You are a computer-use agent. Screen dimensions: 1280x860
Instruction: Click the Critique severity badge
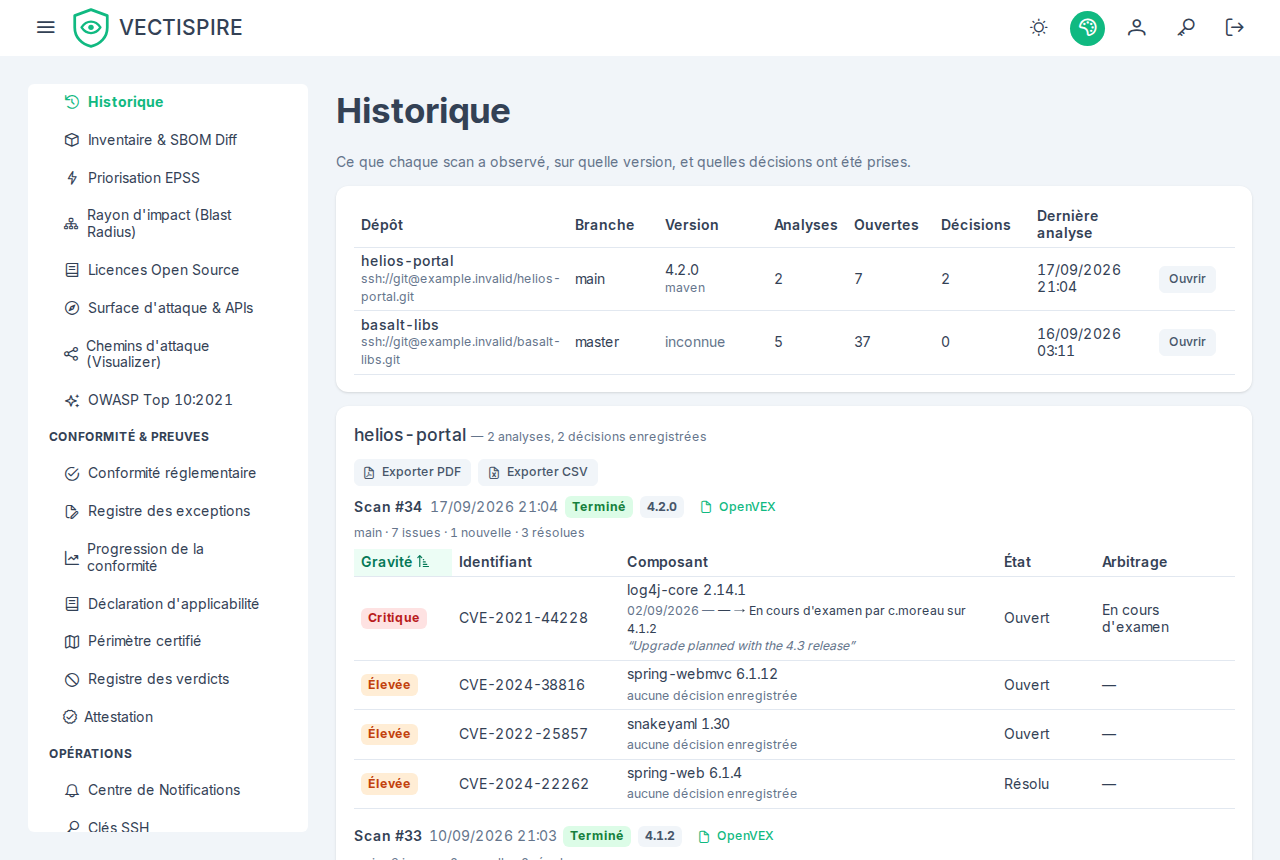tap(394, 618)
